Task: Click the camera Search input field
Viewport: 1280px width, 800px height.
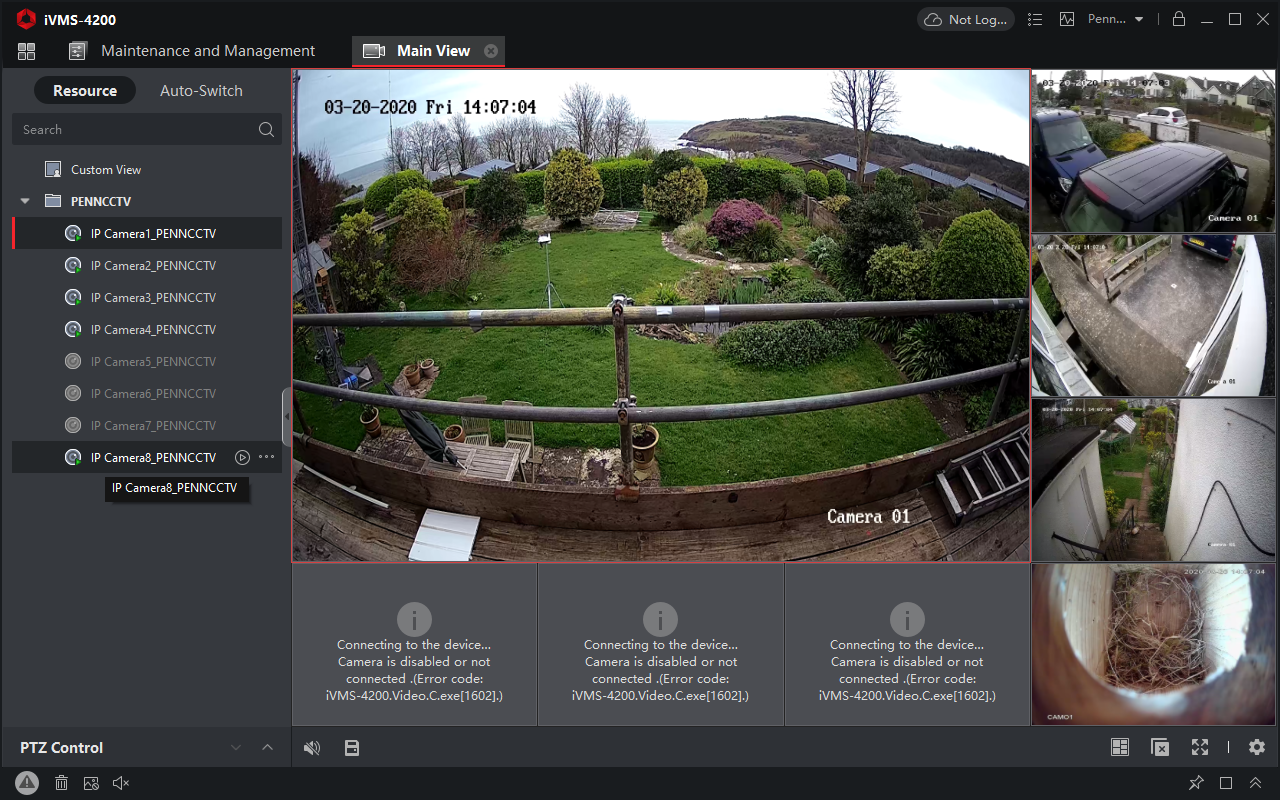Action: point(135,129)
